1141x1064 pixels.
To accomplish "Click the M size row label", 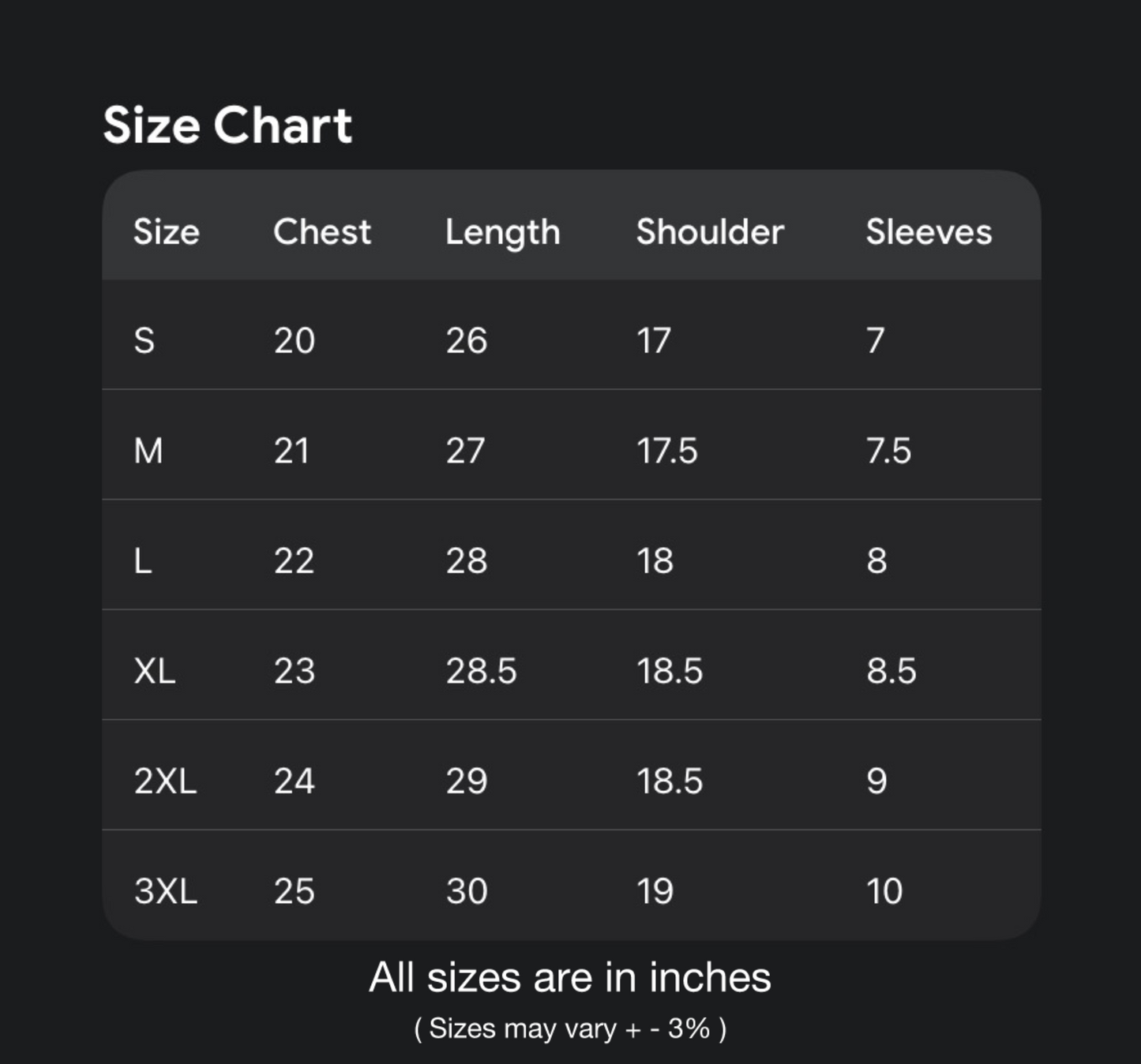I will coord(148,451).
